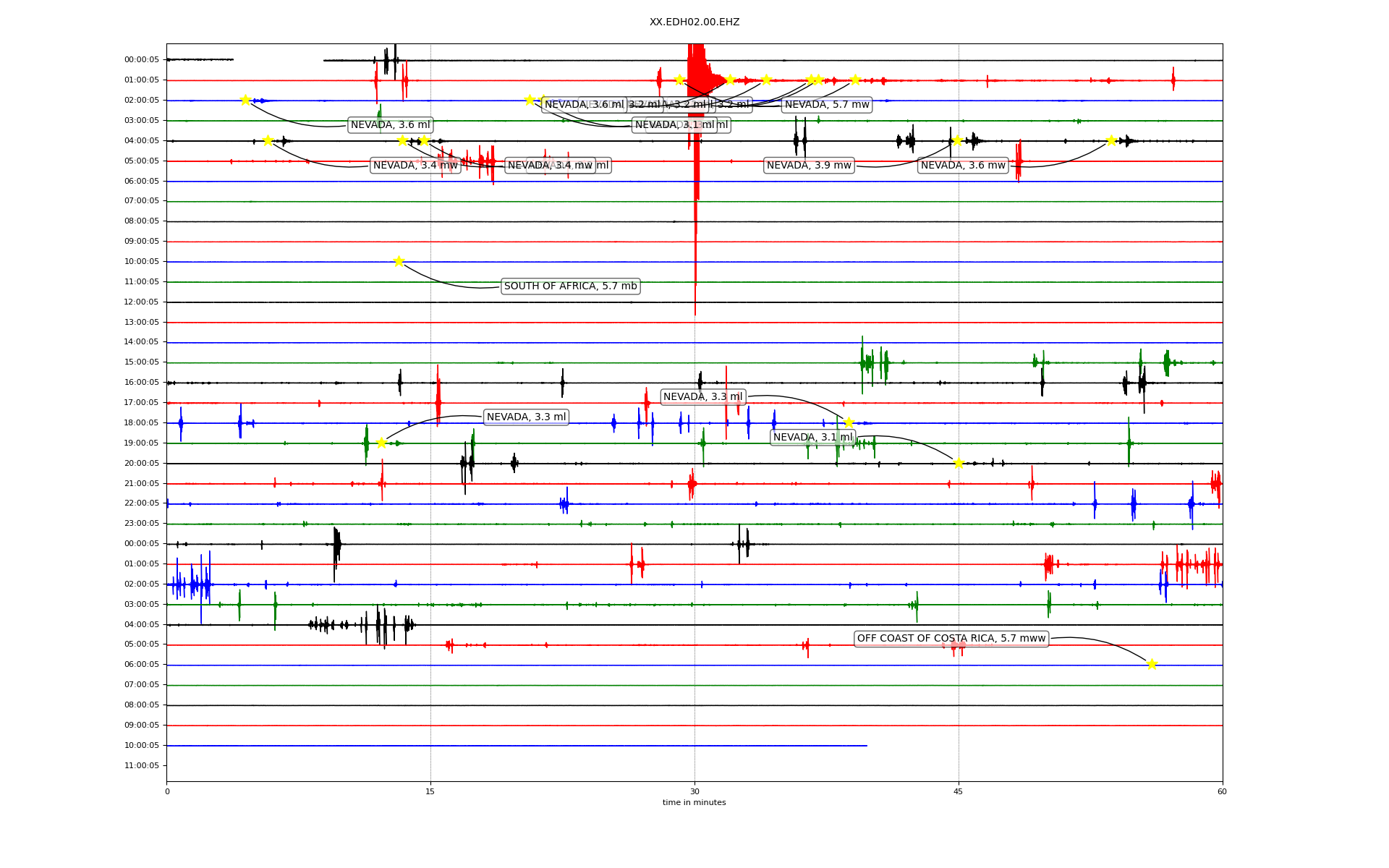Select the 12:00:05 row time label
Screen dimensions: 1389x868
pos(142,302)
